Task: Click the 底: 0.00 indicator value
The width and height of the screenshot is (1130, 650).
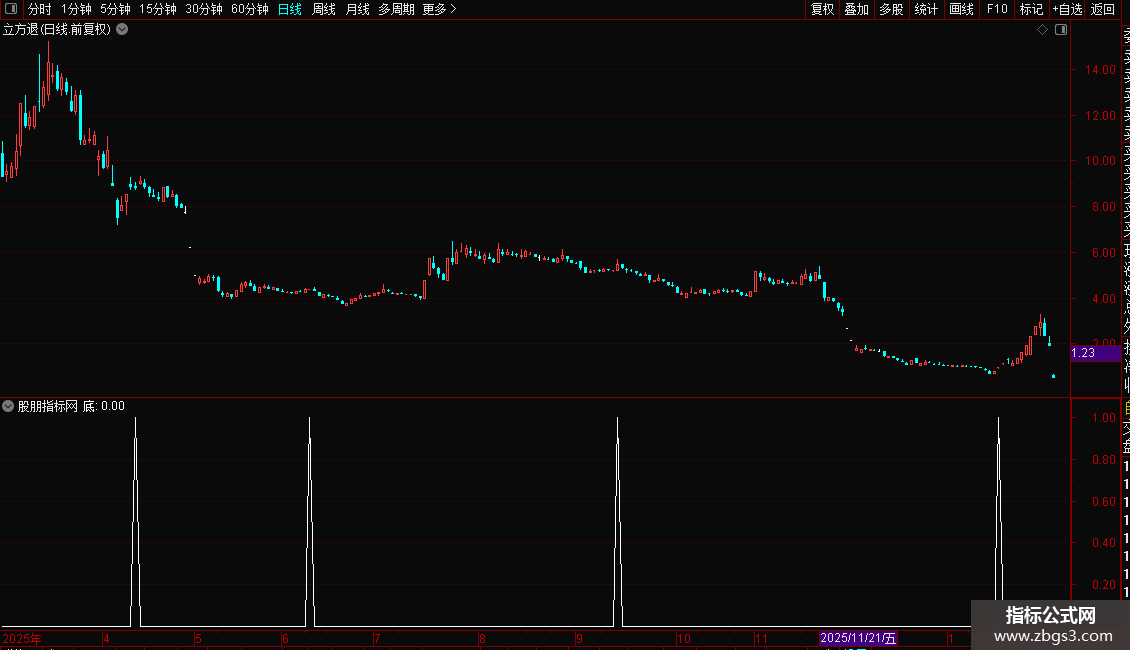Action: (104, 406)
